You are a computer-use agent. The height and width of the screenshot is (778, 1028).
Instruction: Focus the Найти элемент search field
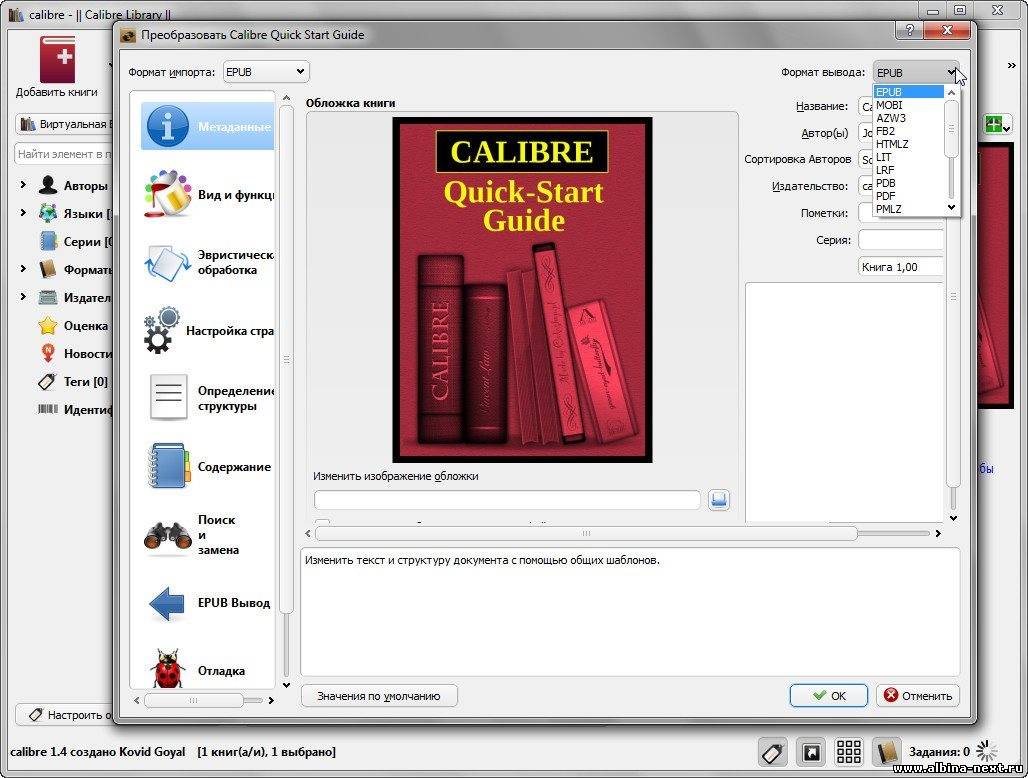click(x=64, y=154)
